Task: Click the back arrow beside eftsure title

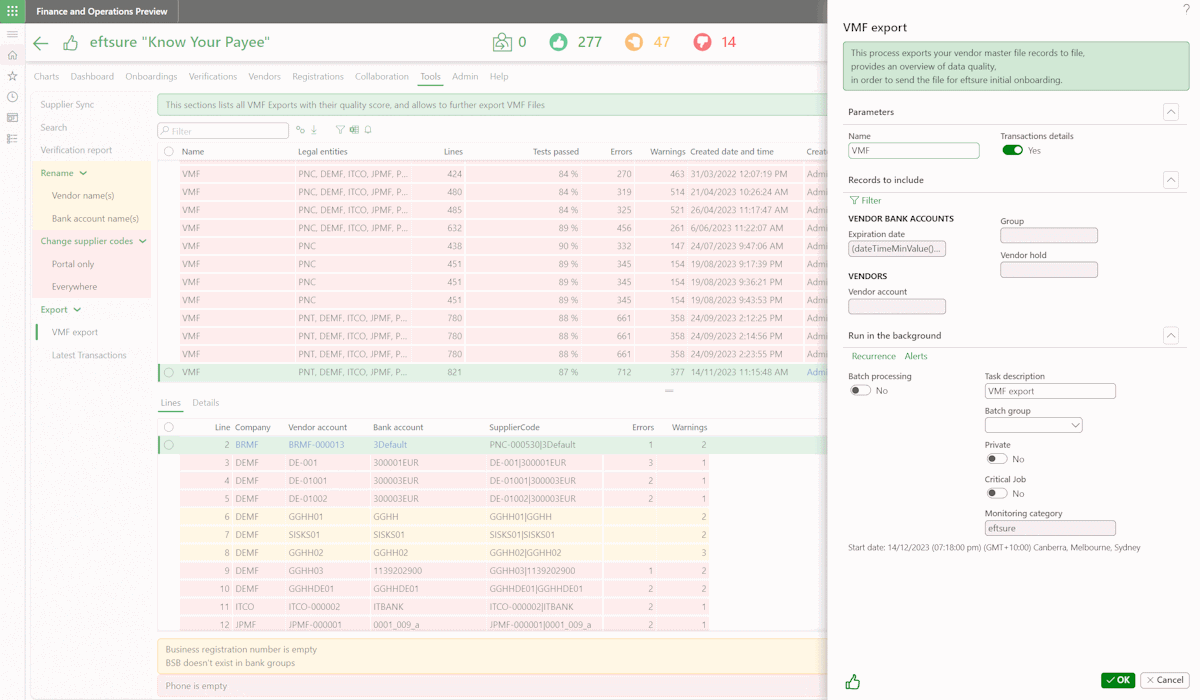Action: coord(41,43)
